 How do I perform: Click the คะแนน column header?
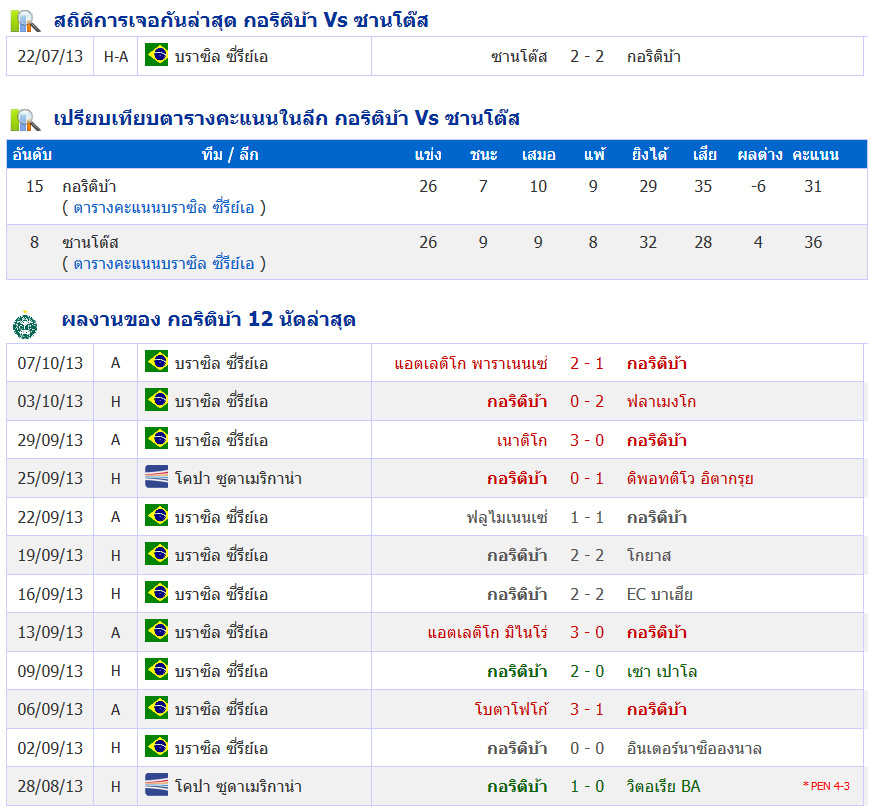(x=815, y=155)
